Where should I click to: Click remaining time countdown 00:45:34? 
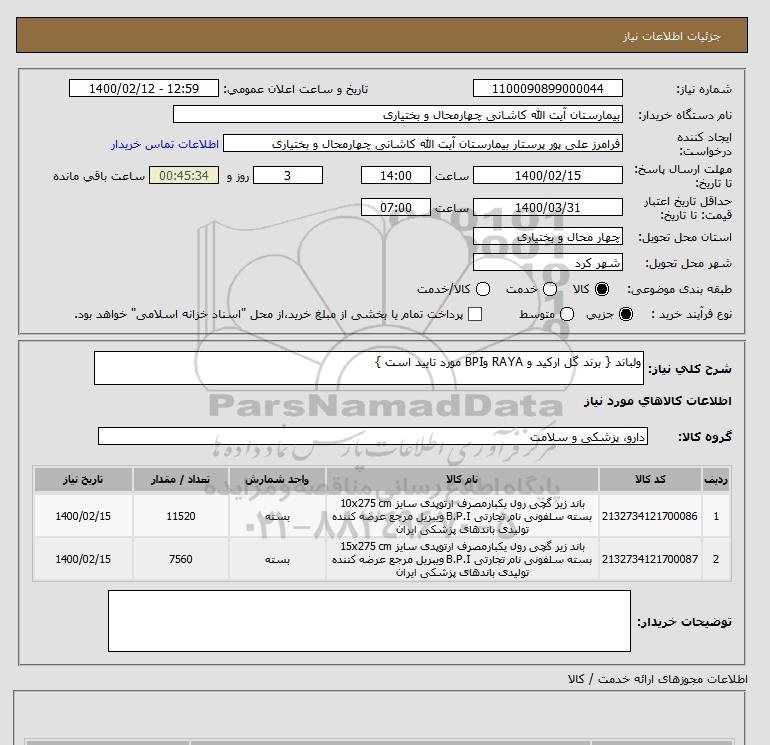(184, 175)
